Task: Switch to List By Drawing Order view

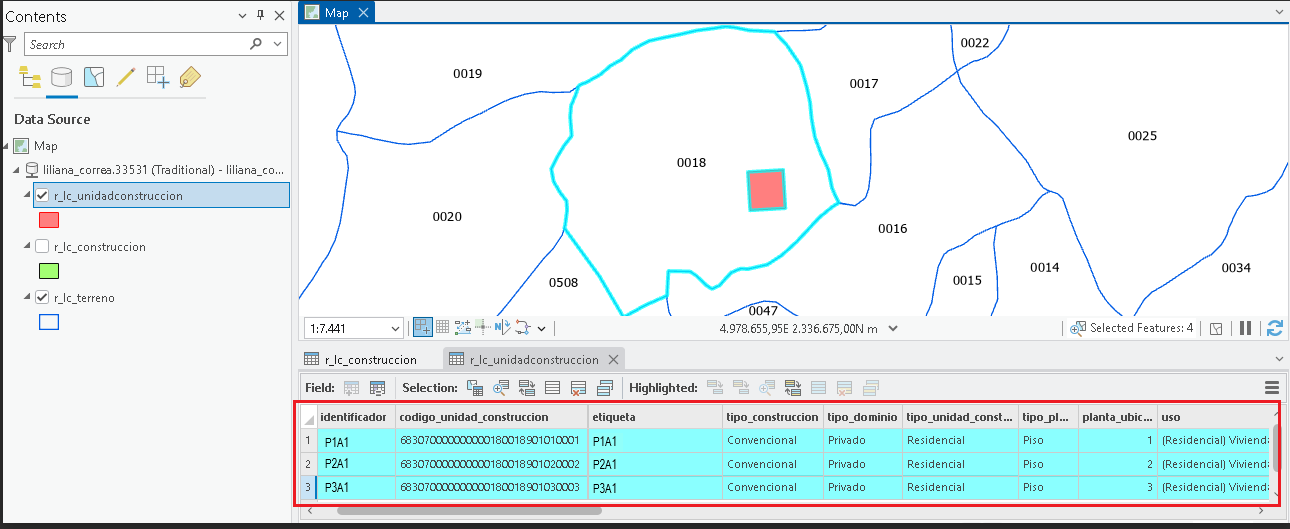Action: (x=30, y=77)
